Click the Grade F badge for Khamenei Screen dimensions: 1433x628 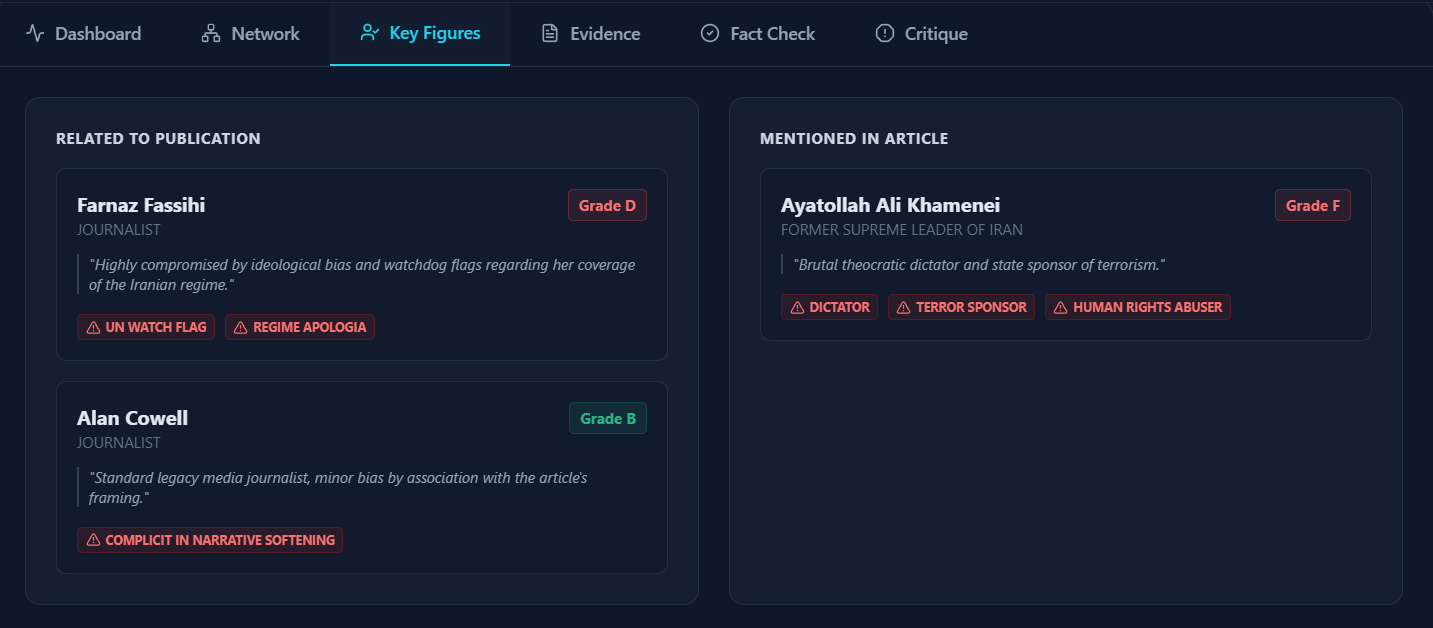(x=1313, y=206)
